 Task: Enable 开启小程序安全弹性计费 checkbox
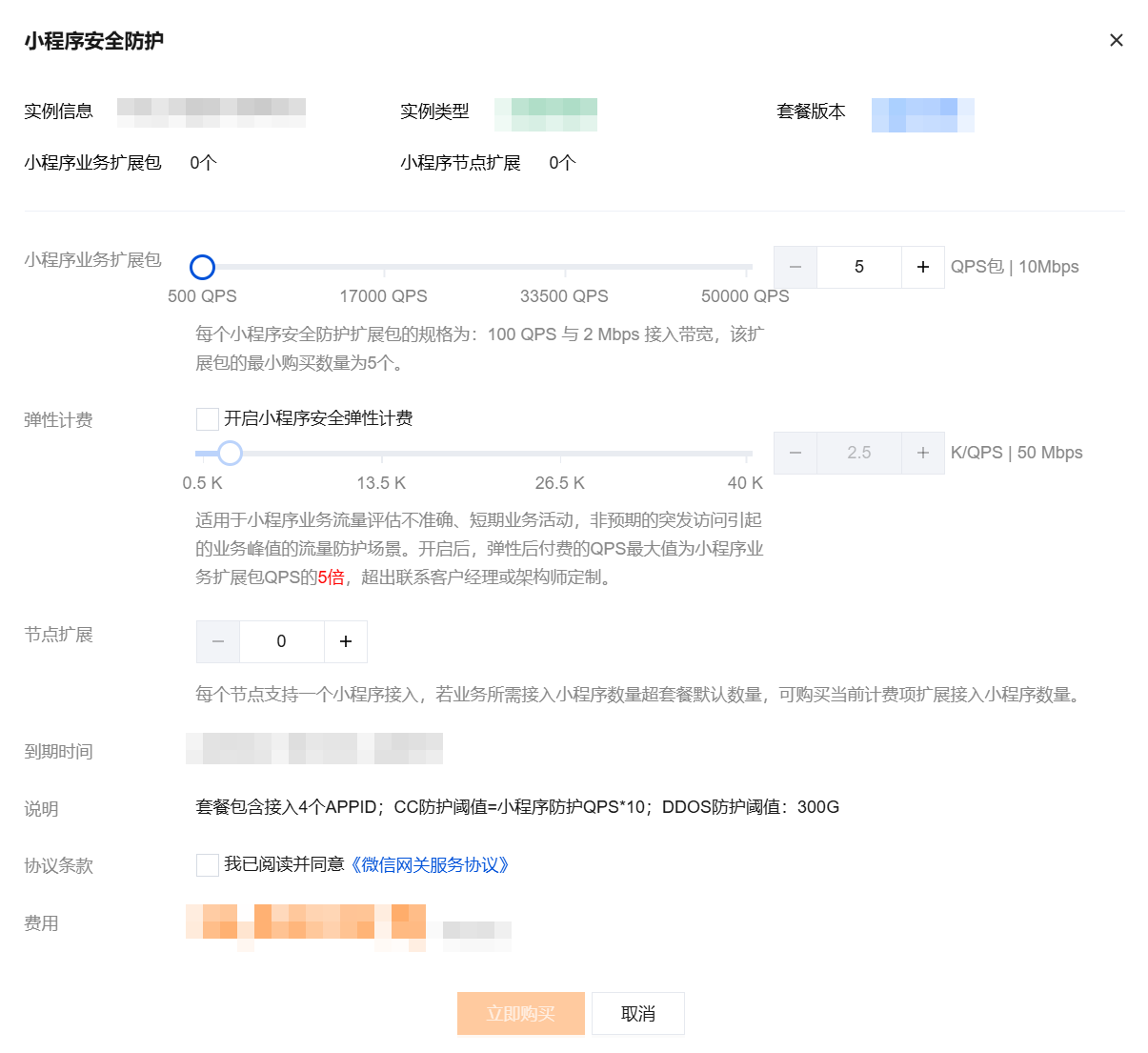[207, 418]
